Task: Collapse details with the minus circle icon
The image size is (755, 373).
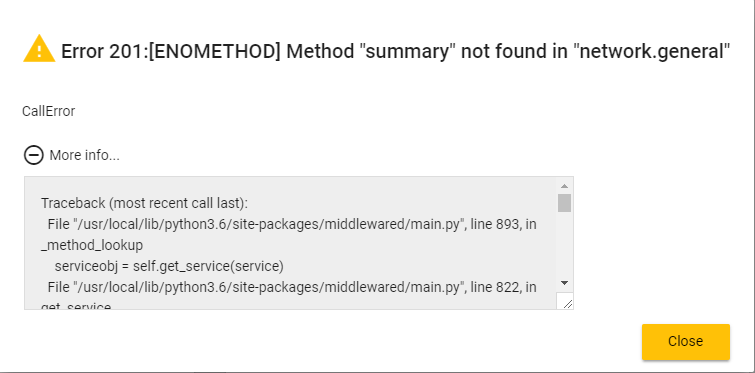Action: (34, 155)
